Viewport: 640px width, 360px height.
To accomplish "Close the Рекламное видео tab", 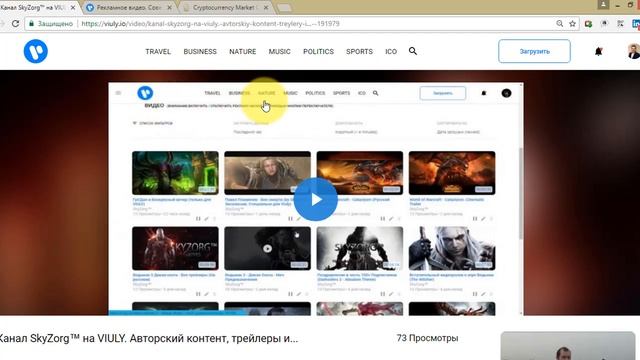I will (x=170, y=8).
